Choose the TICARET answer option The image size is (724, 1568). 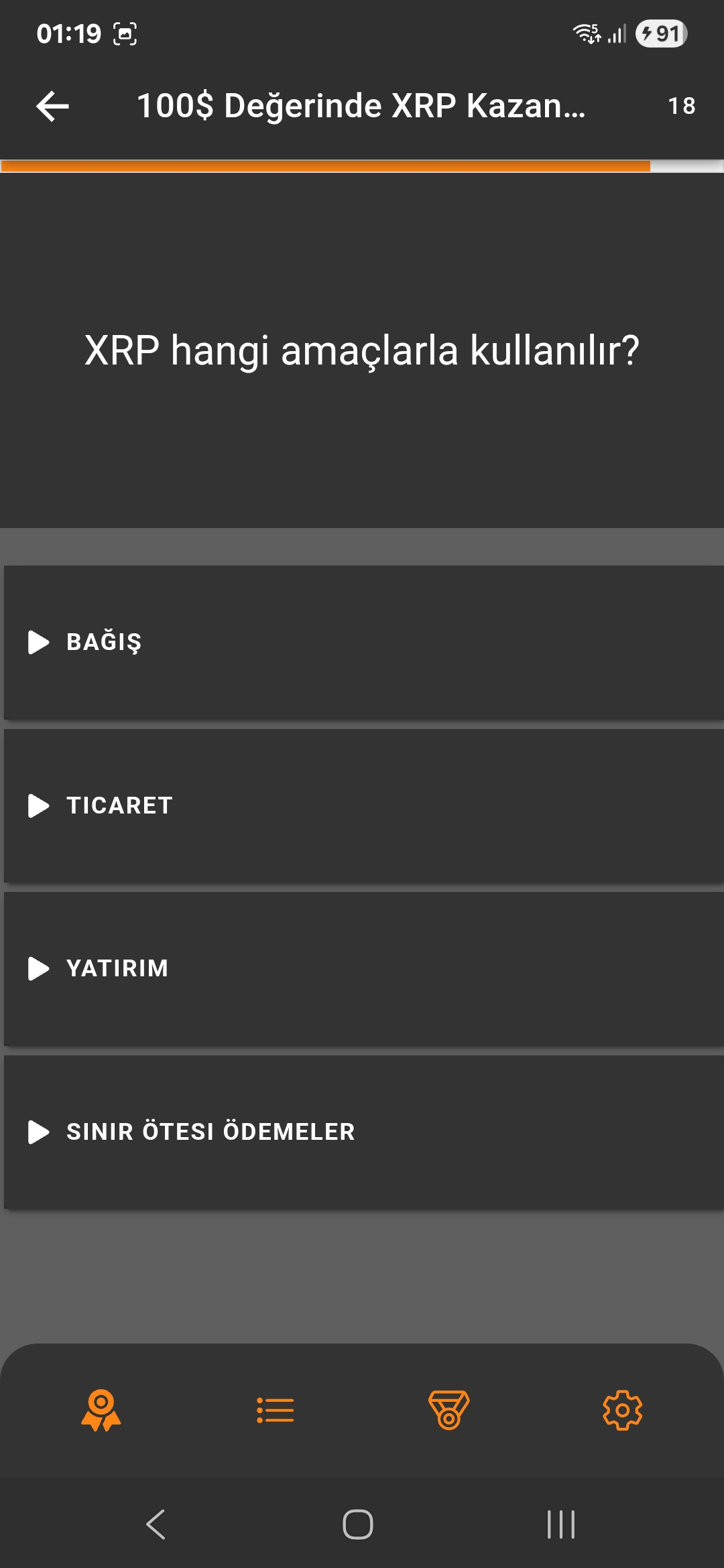[364, 805]
